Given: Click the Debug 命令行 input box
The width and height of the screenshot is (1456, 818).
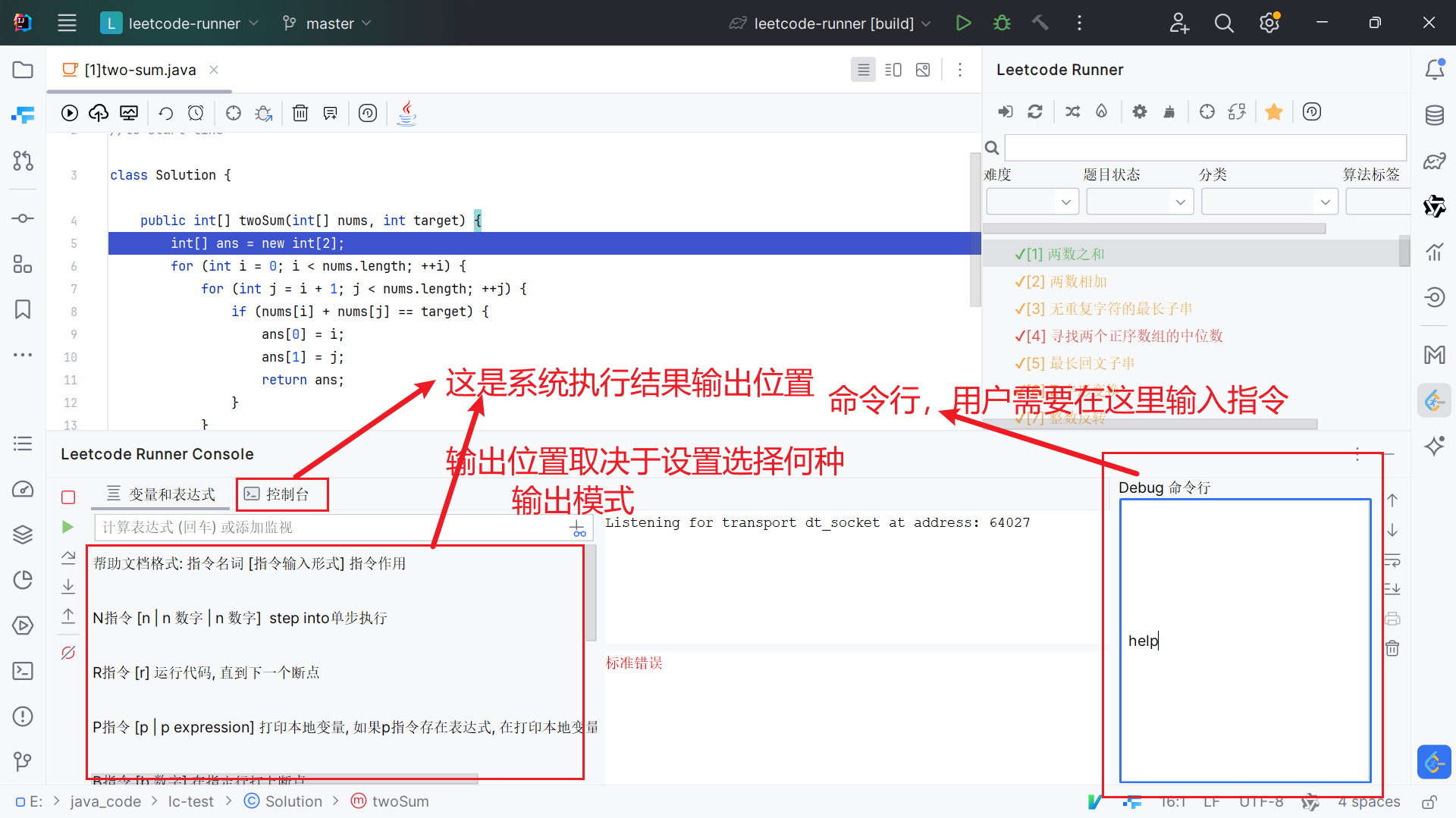Looking at the screenshot, I should click(x=1244, y=640).
